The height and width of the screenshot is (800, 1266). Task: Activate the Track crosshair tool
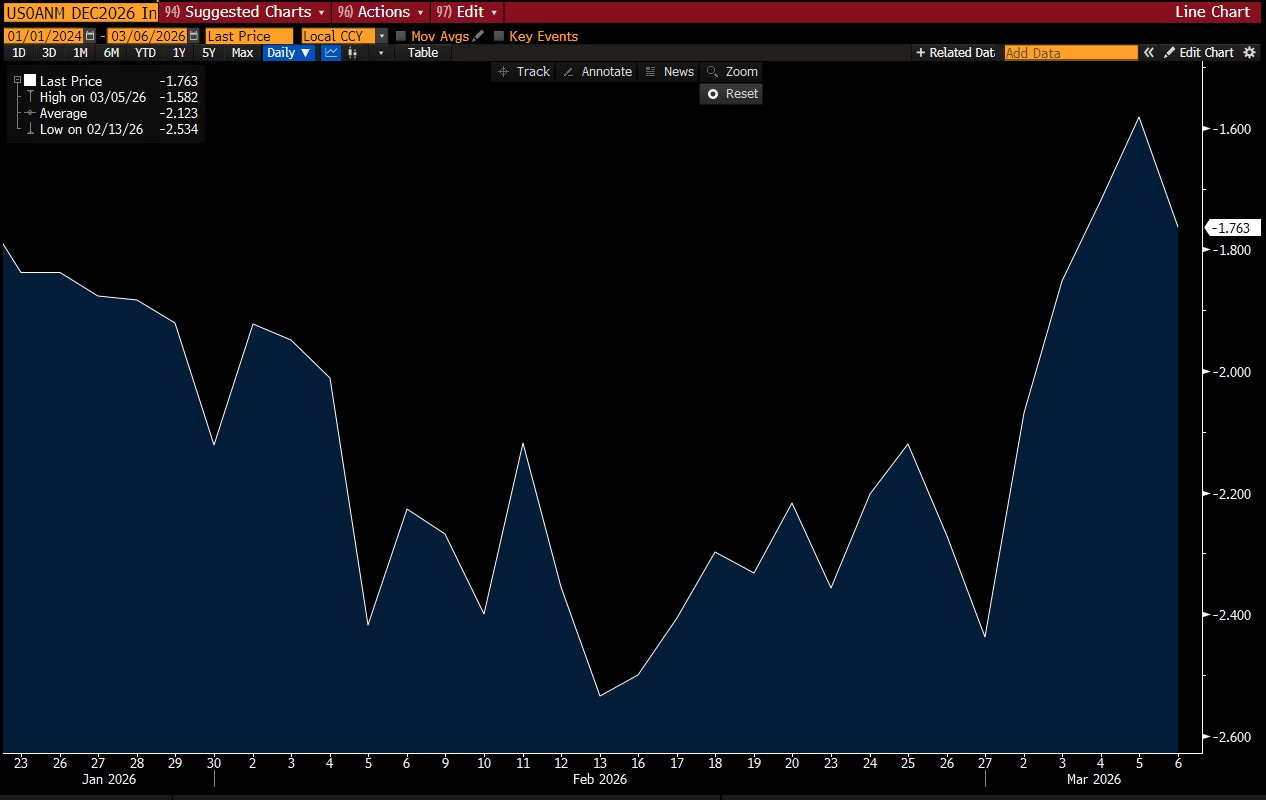click(524, 72)
